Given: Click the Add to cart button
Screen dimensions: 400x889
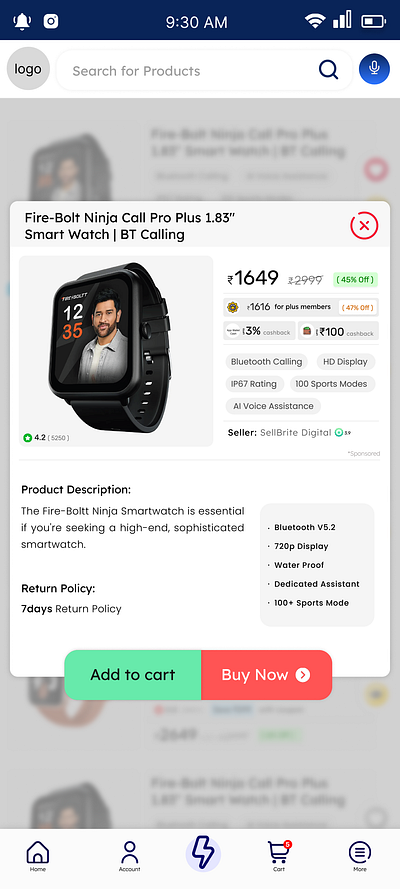Looking at the screenshot, I should 133,675.
